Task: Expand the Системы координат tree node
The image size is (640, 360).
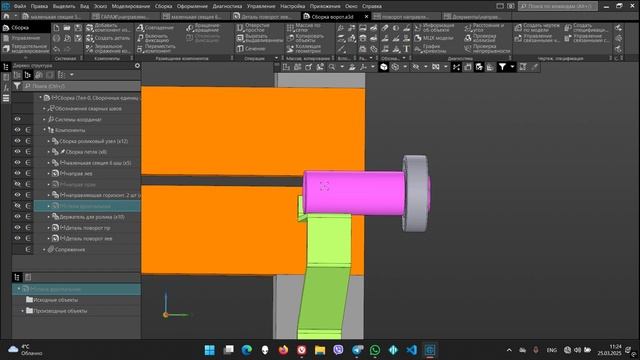Action: [44, 119]
